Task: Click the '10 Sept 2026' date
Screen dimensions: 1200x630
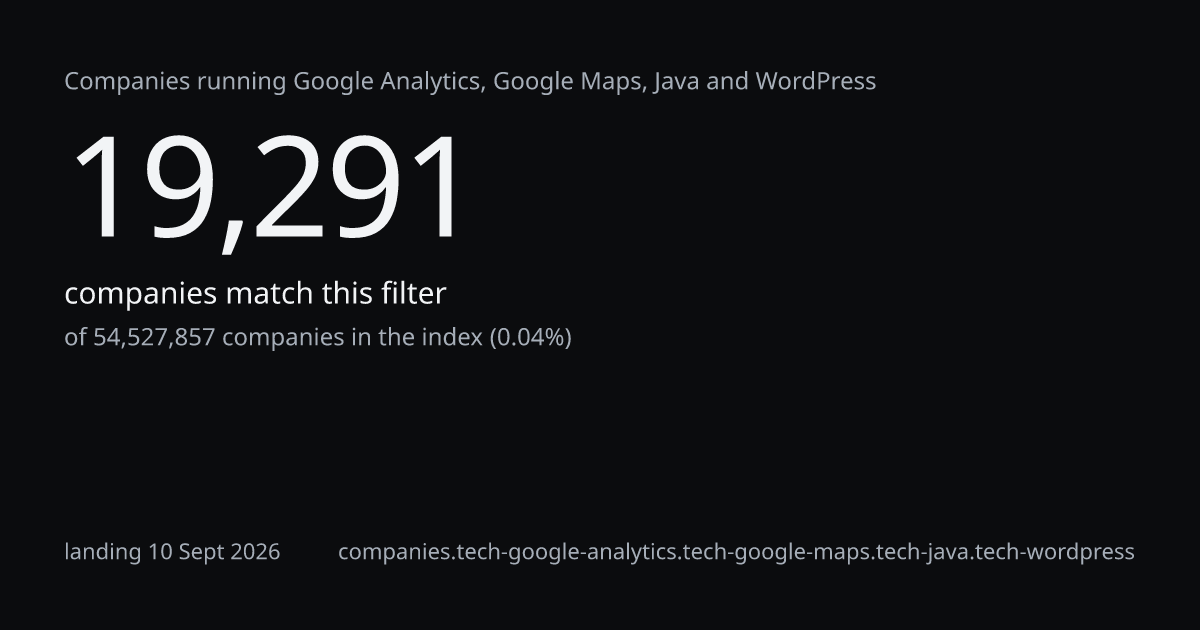Action: coord(215,552)
